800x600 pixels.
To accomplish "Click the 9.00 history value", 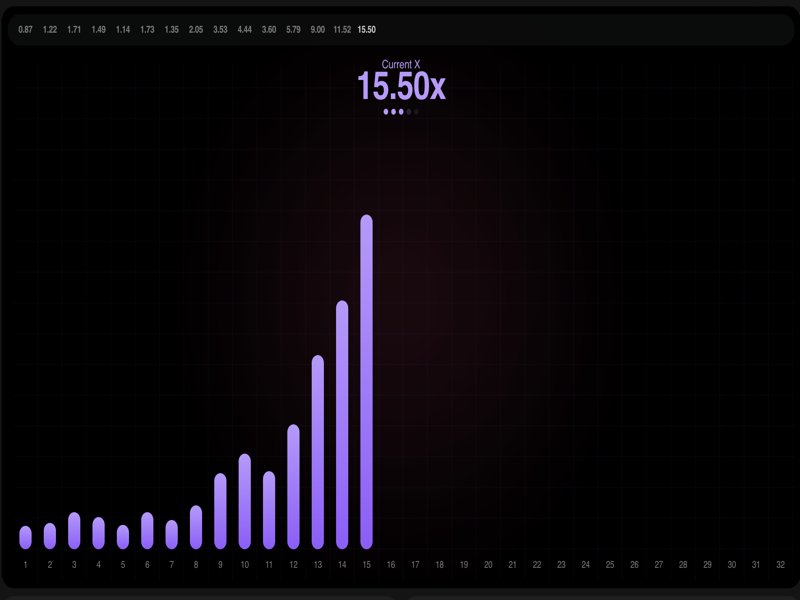I will tap(317, 30).
